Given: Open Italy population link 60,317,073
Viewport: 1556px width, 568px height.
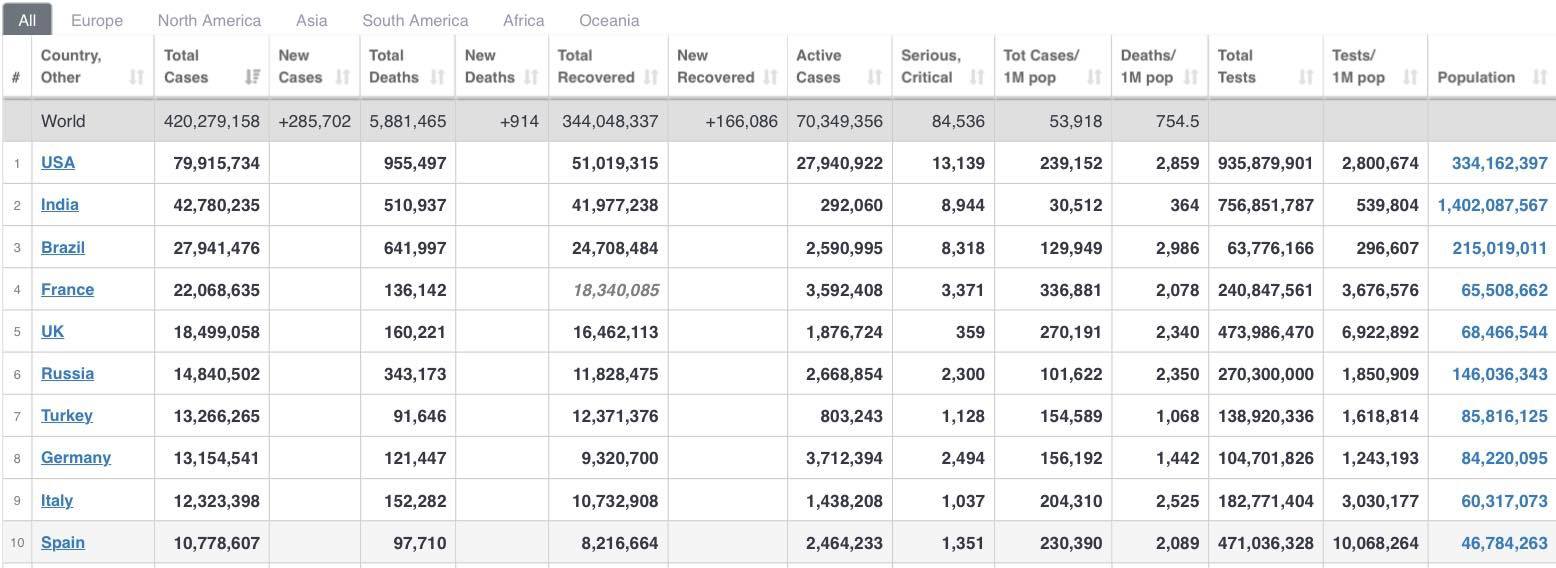Looking at the screenshot, I should [x=1504, y=500].
